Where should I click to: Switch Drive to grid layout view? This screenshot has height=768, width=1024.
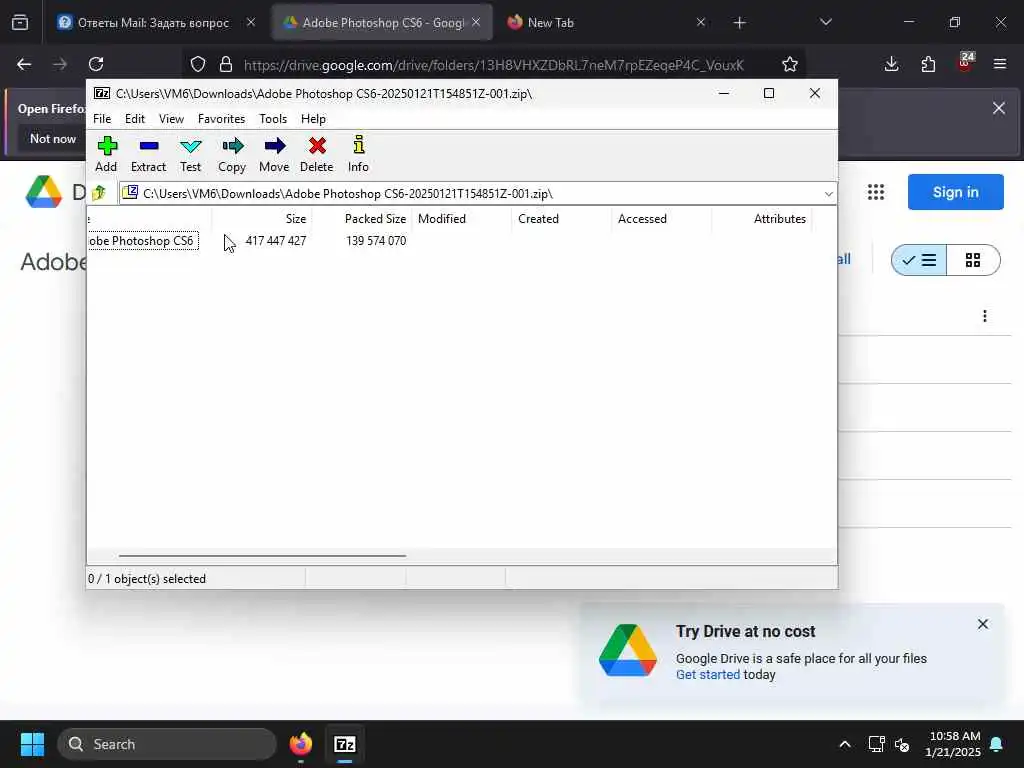click(973, 260)
